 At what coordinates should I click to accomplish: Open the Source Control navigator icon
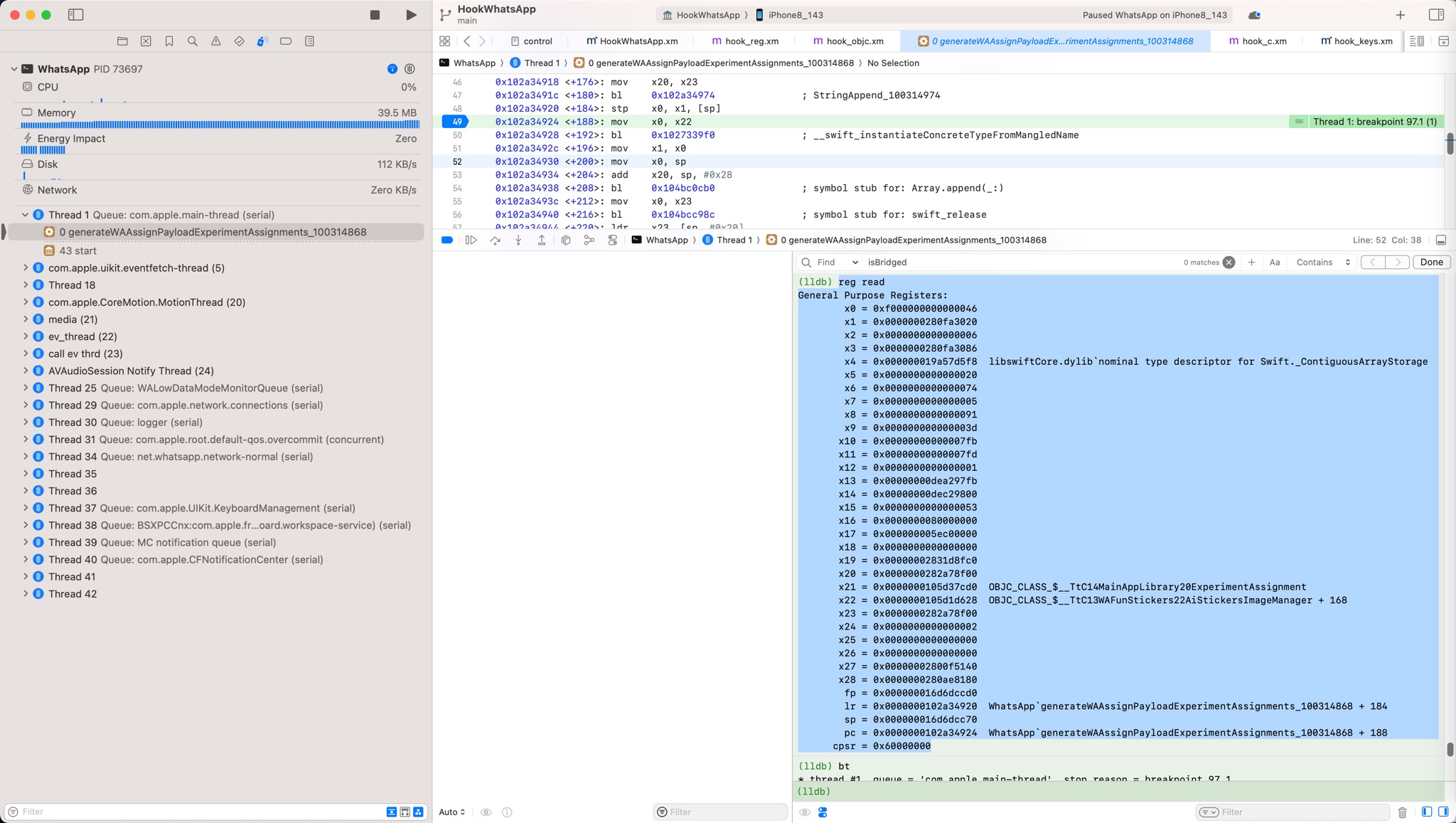tap(146, 41)
